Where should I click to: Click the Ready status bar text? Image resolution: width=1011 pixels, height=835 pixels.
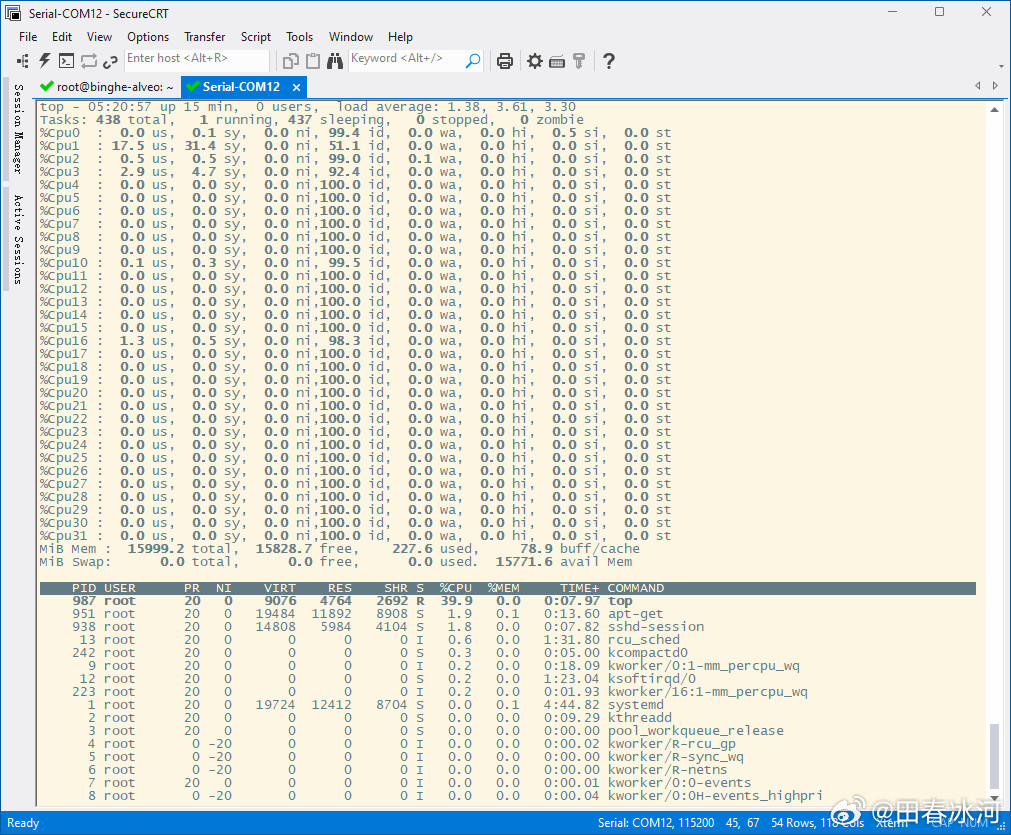click(23, 823)
